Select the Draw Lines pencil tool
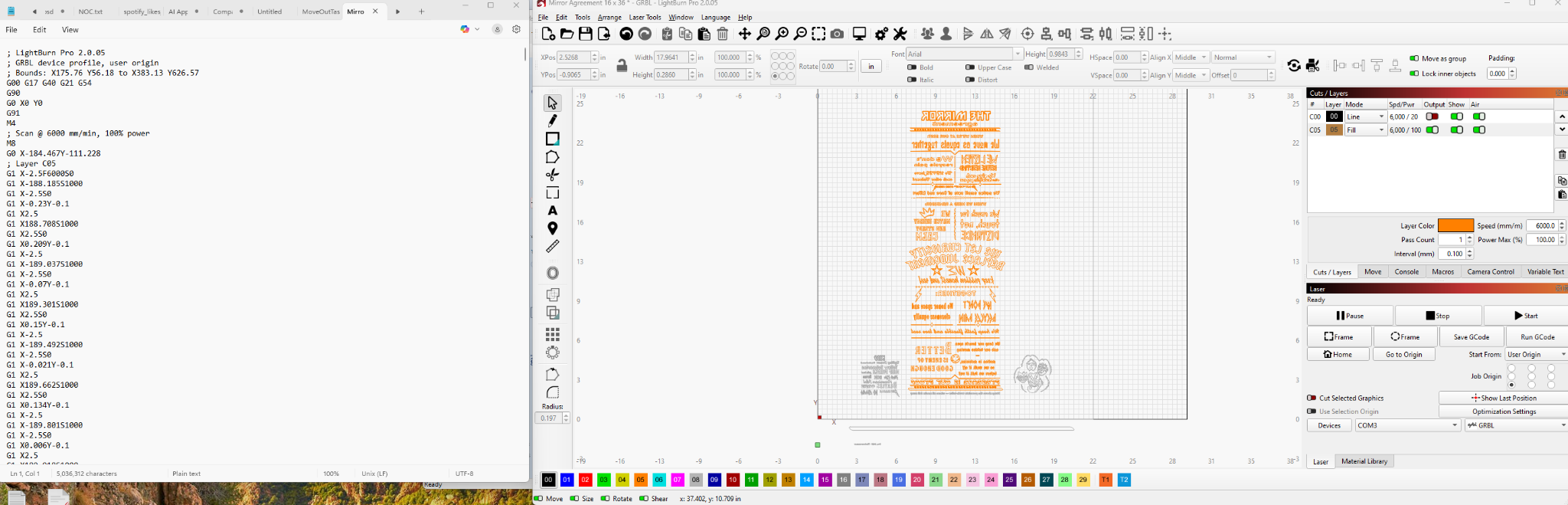 click(552, 120)
